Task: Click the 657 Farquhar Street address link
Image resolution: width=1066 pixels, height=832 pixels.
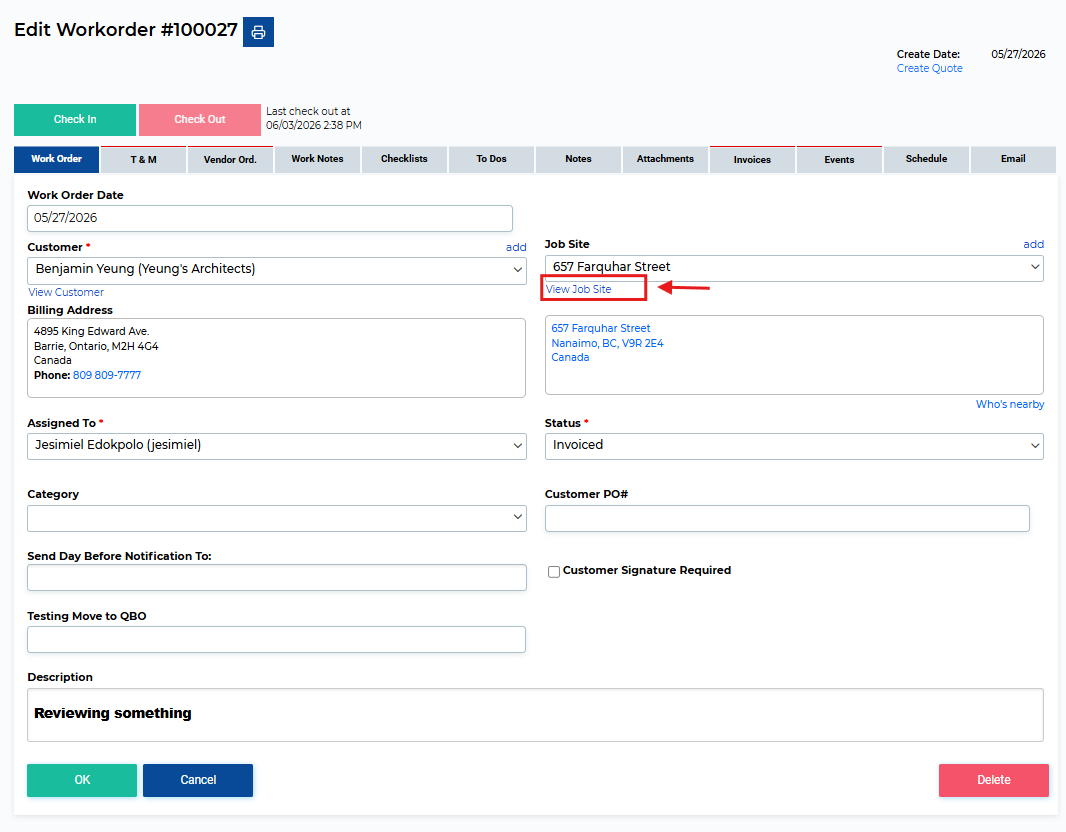Action: (x=601, y=328)
